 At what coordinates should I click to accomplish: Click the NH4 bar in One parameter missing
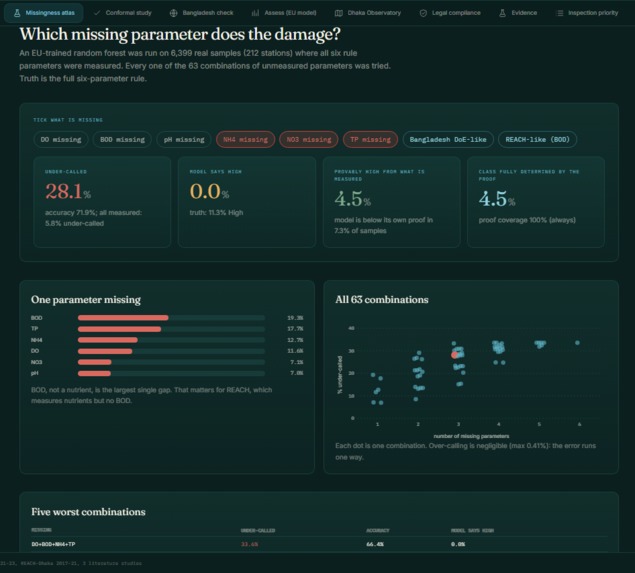click(108, 340)
